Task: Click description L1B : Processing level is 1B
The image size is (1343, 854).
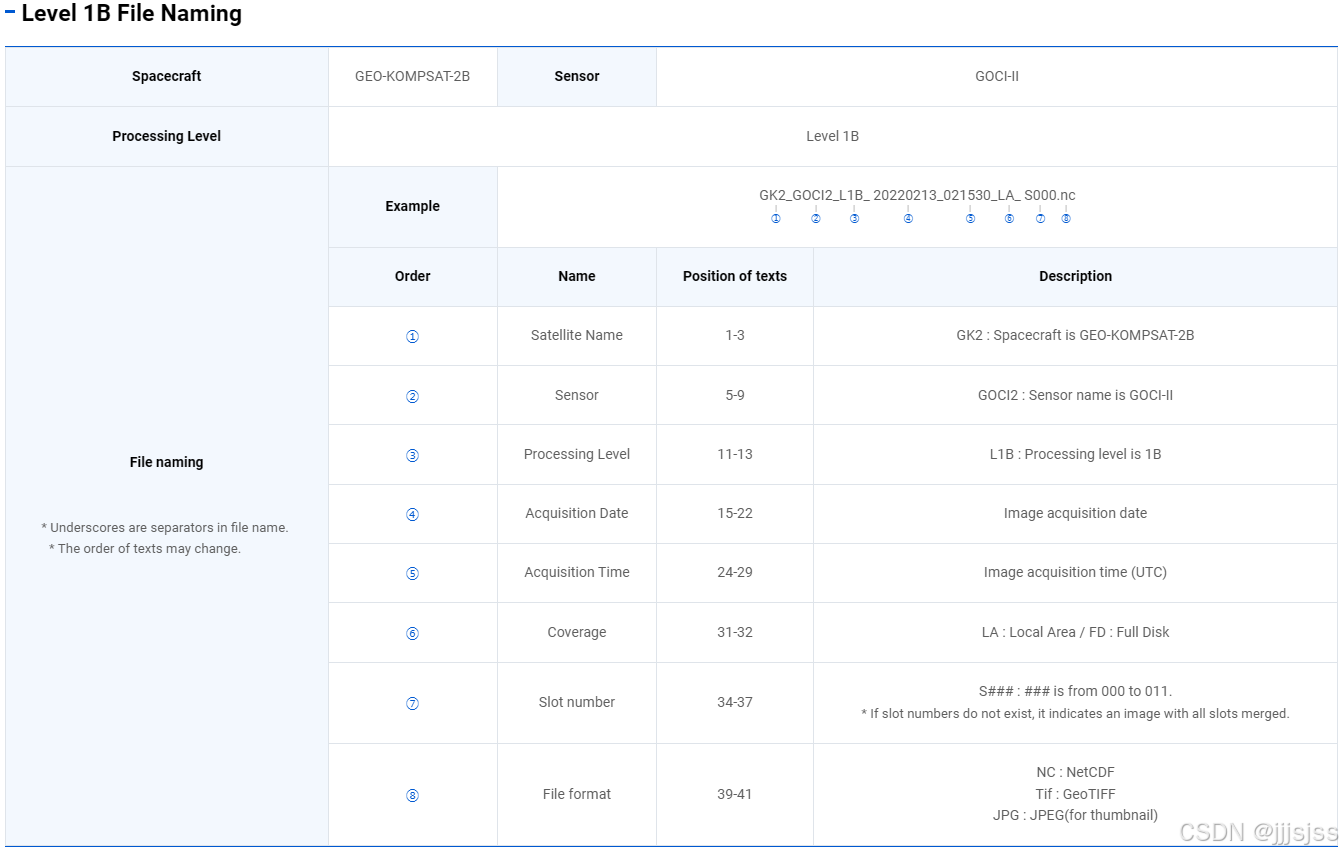Action: pos(1075,454)
